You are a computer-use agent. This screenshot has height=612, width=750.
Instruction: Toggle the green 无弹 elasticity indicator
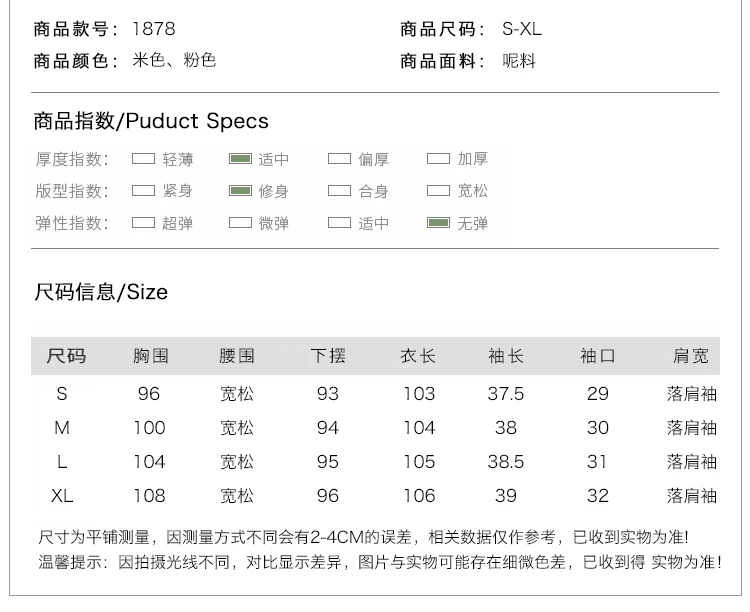click(x=438, y=223)
